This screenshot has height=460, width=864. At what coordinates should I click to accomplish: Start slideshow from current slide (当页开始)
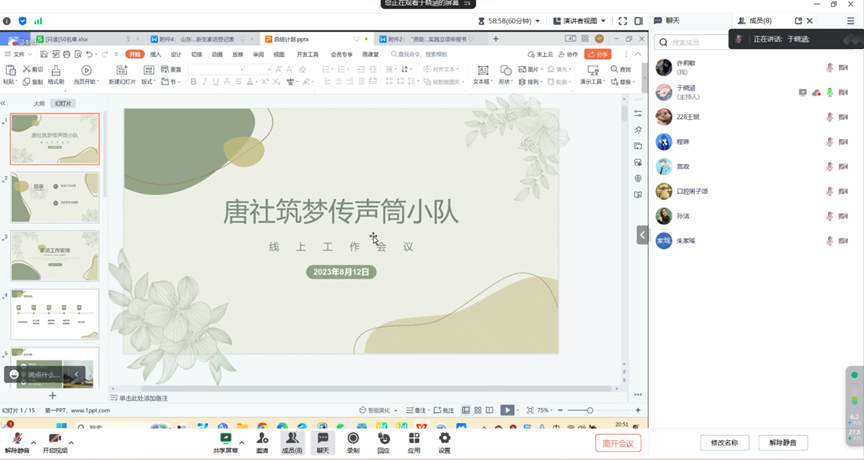[86, 74]
